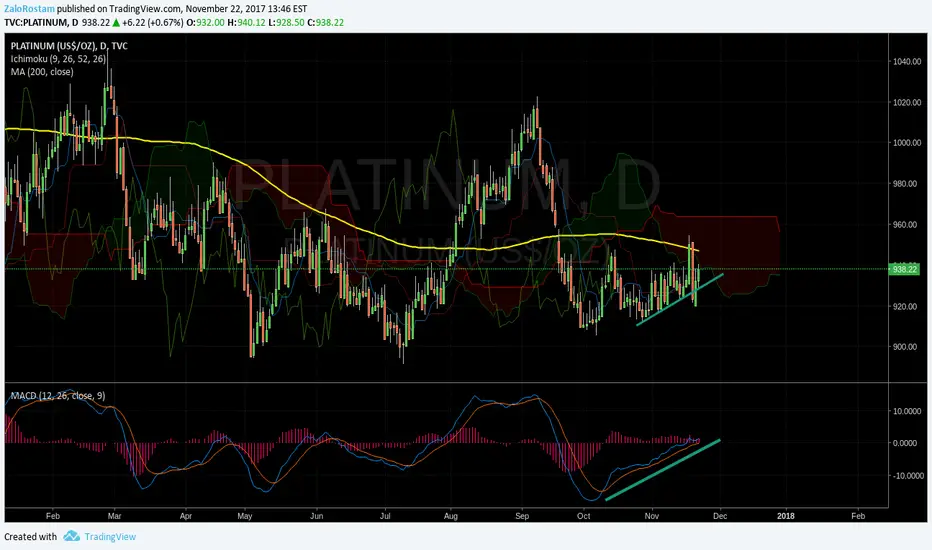
Task: Click the 2018 time axis label
Action: click(x=786, y=516)
